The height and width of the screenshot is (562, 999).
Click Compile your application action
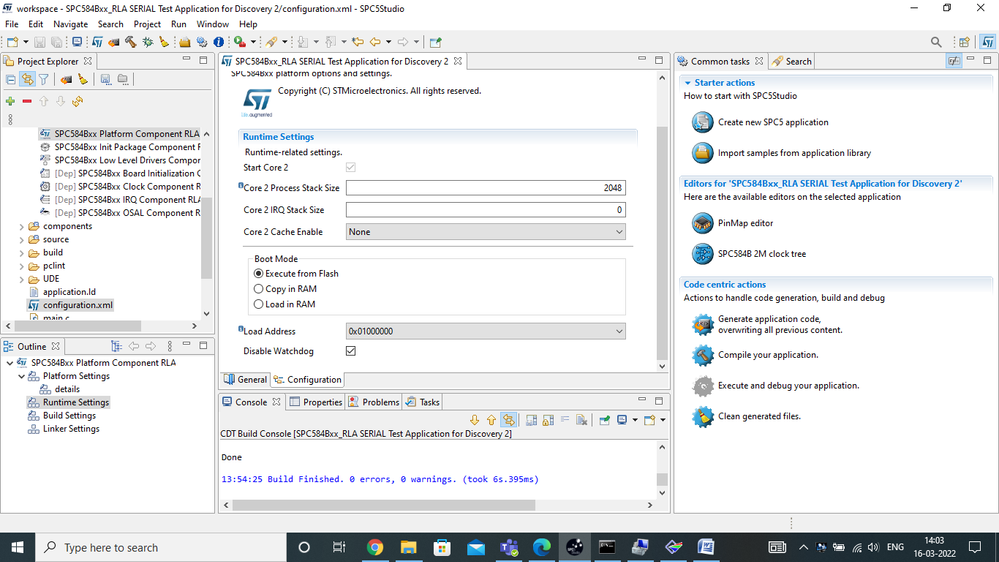[768, 355]
